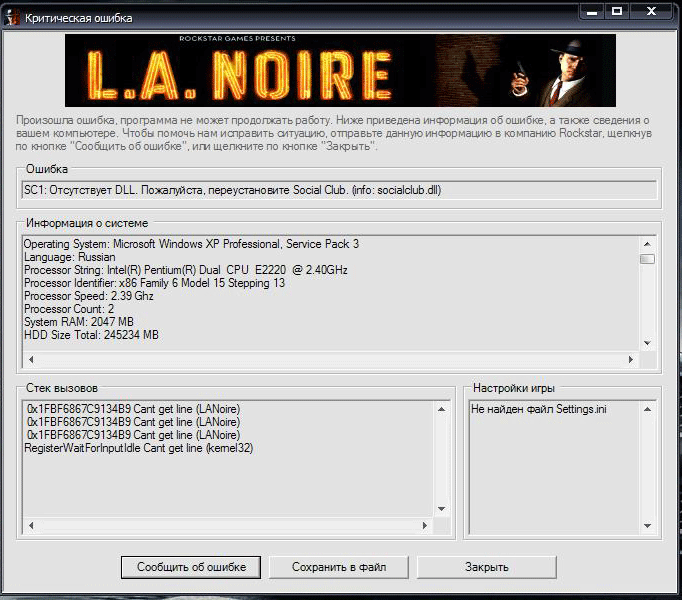This screenshot has height=600, width=682.
Task: Select third LANoire call stack line
Action: 133,435
